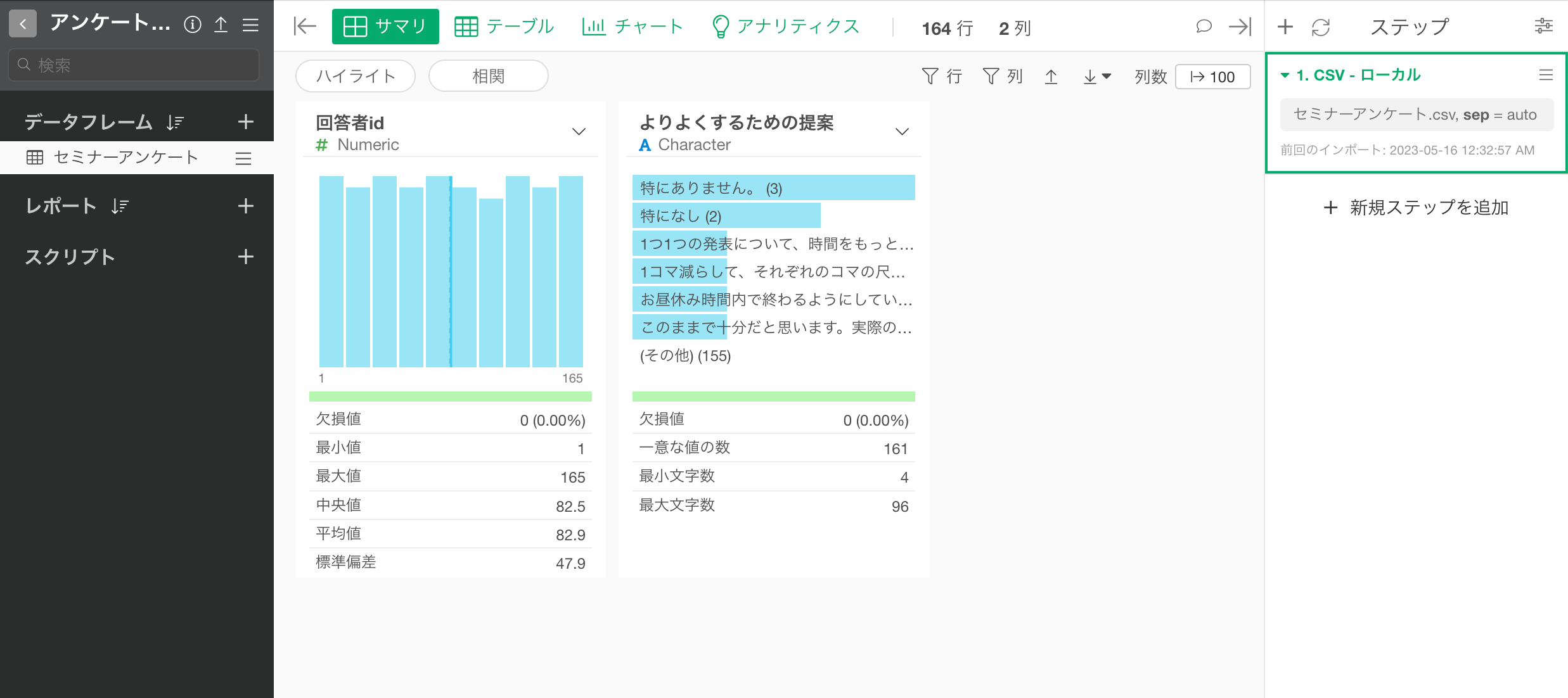Click the 平均値 82.9 row
This screenshot has width=1568, height=698.
451,534
